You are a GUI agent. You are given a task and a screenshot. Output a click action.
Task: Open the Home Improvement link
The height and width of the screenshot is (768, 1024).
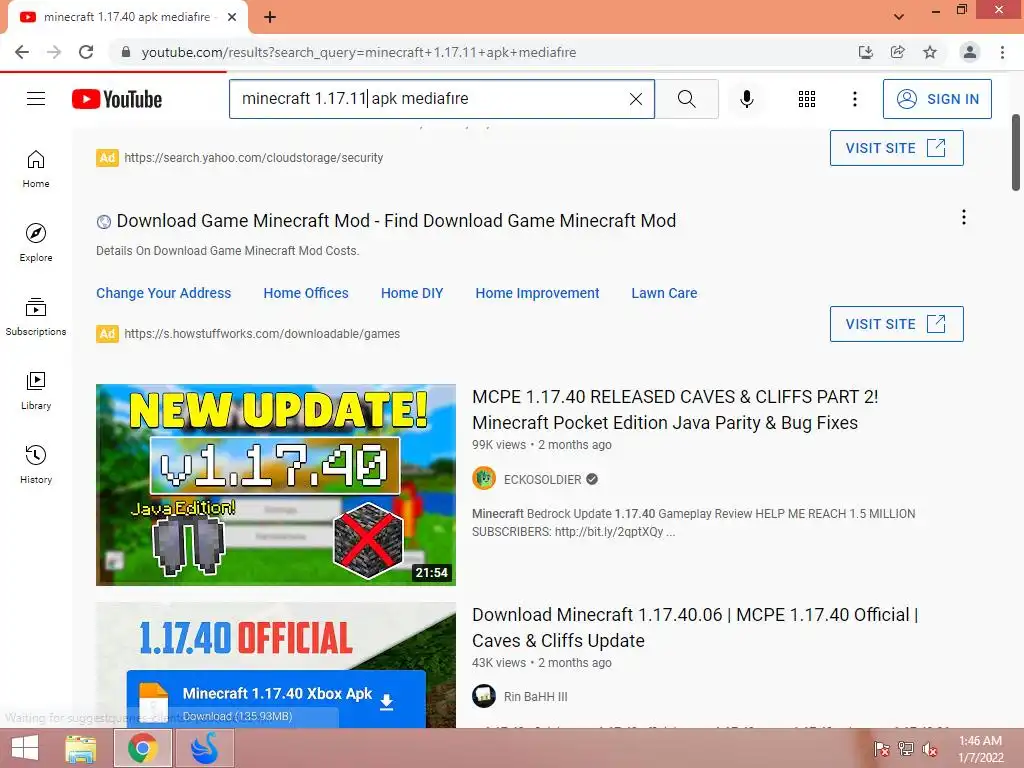537,293
